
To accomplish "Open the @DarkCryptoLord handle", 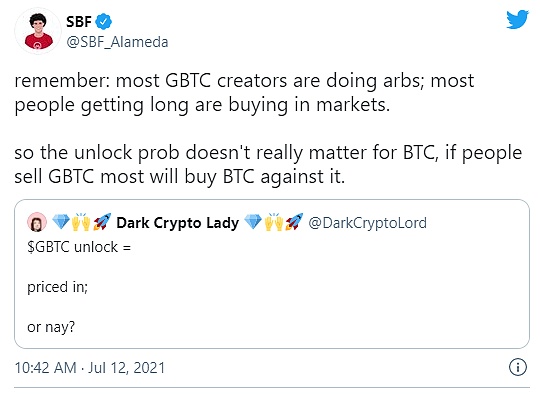I will tap(367, 223).
